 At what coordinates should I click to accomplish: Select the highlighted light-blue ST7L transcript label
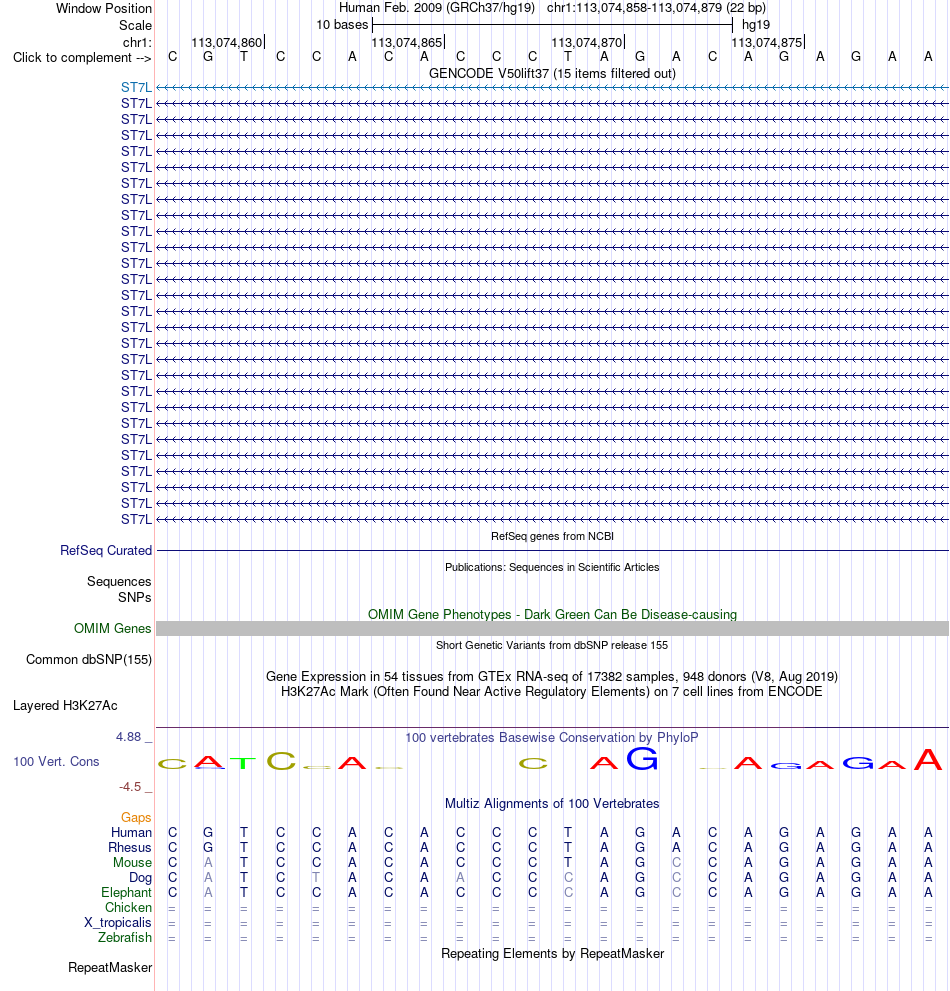click(x=137, y=87)
